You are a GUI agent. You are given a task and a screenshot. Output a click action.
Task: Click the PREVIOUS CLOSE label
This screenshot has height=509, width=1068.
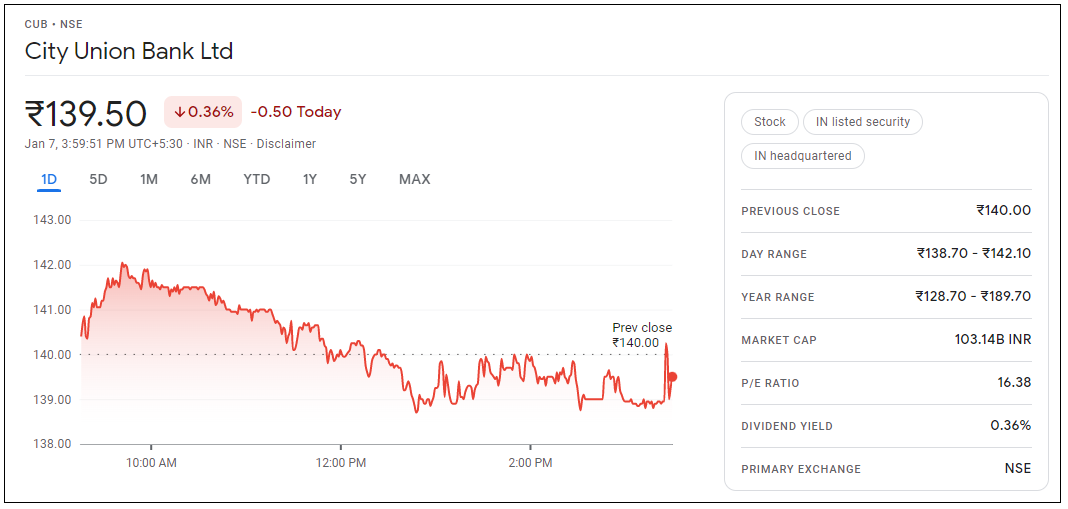(x=790, y=211)
